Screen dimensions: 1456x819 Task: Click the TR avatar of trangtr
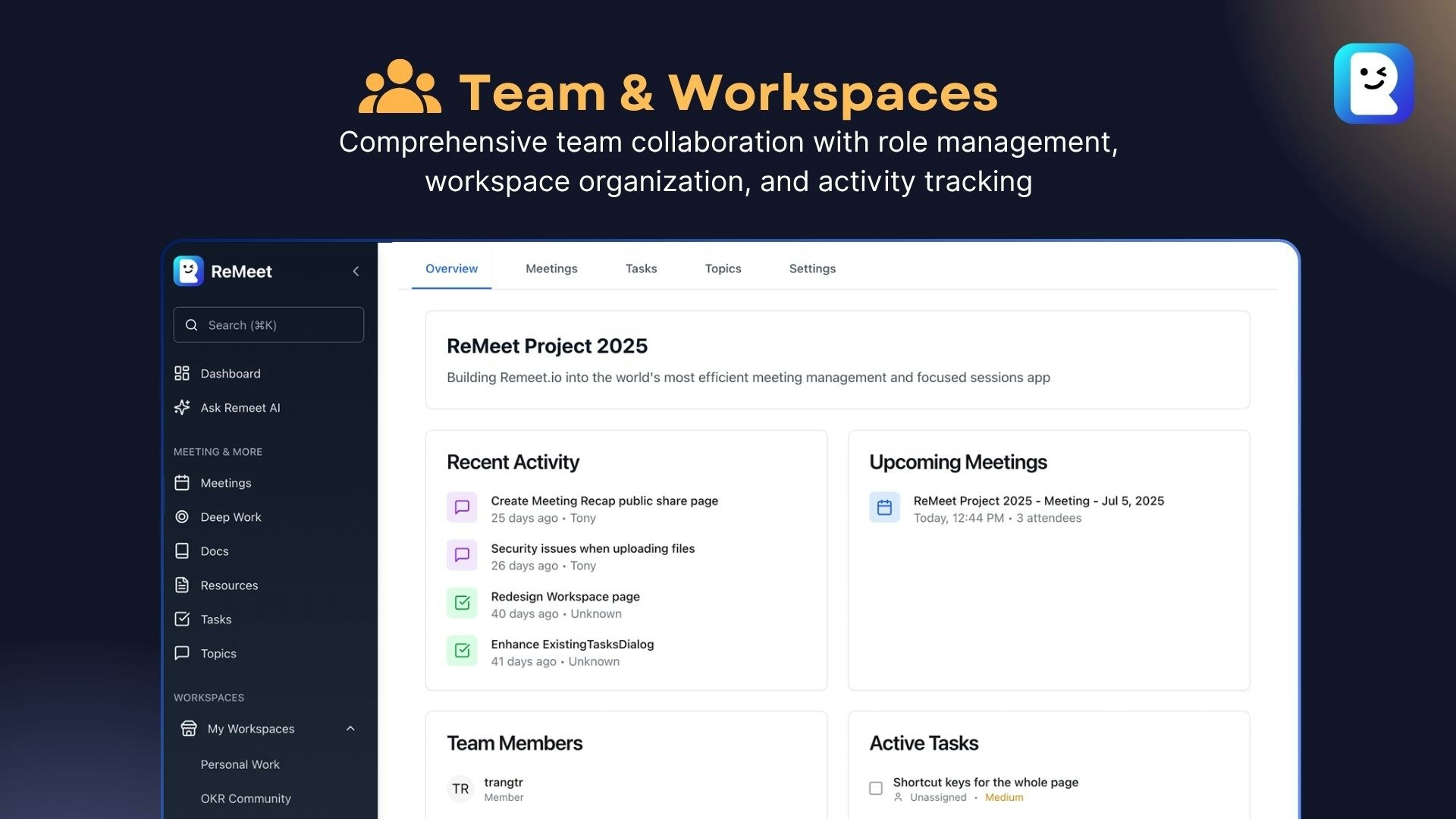pos(460,789)
